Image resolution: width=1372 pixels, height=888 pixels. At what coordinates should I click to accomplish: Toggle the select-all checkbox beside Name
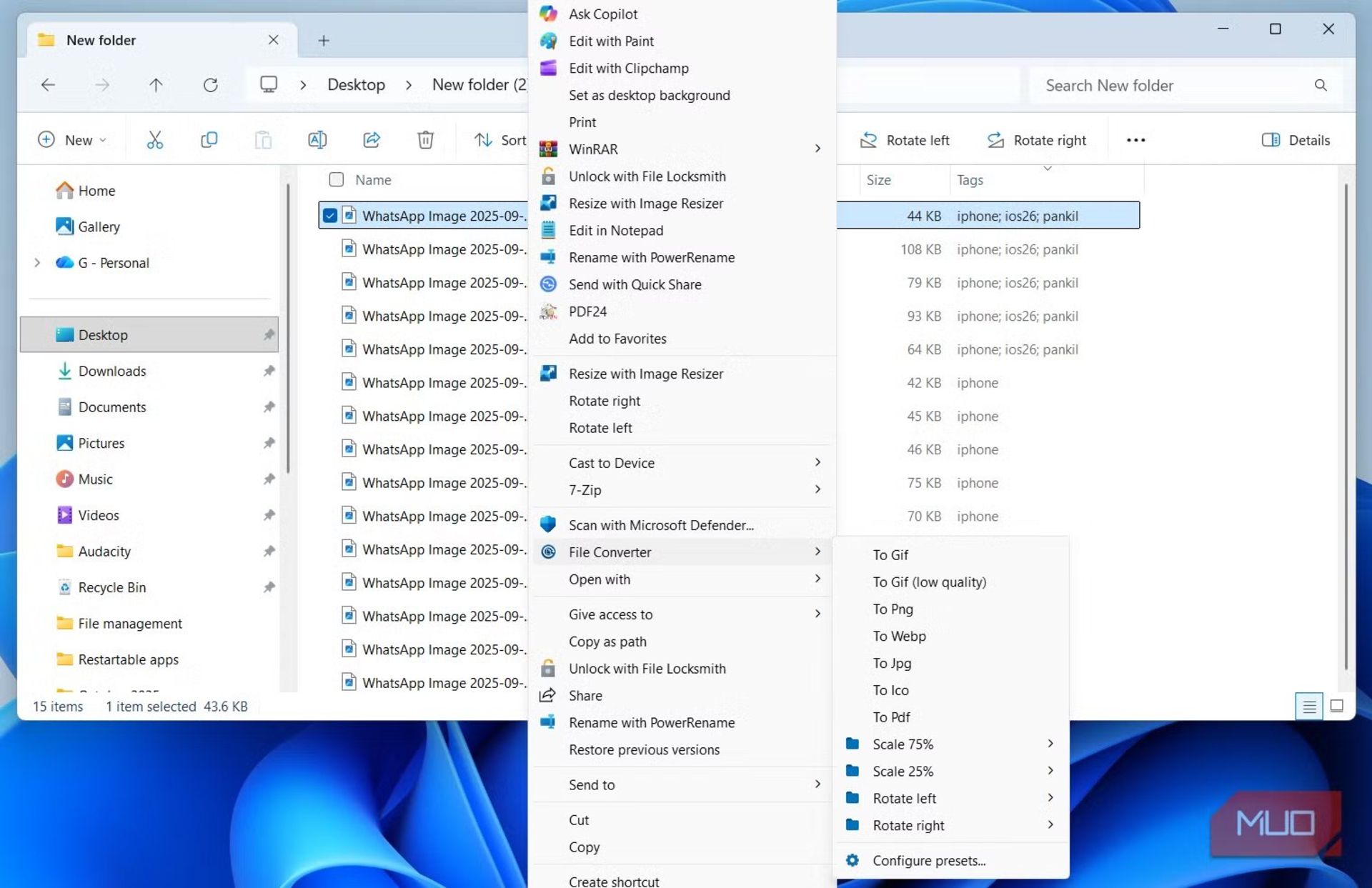tap(336, 179)
